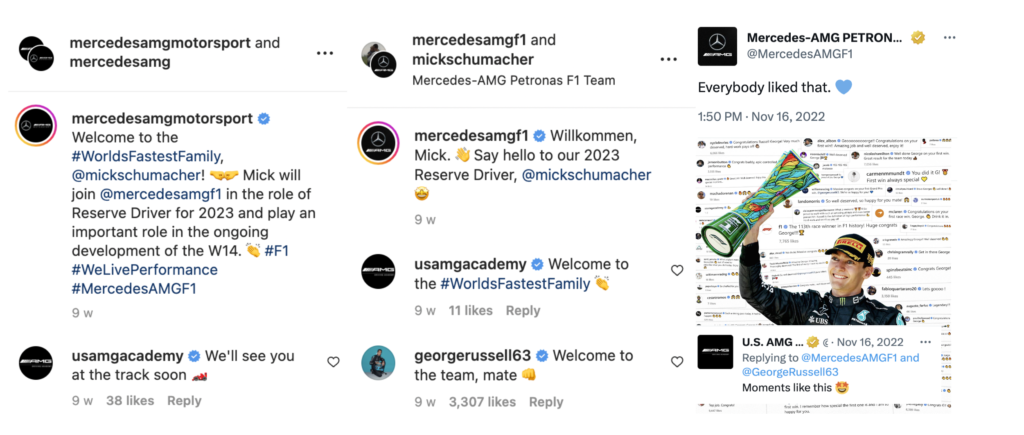Image resolution: width=1024 pixels, height=435 pixels.
Task: Click the U.S. AMG reply avatar
Action: (717, 353)
